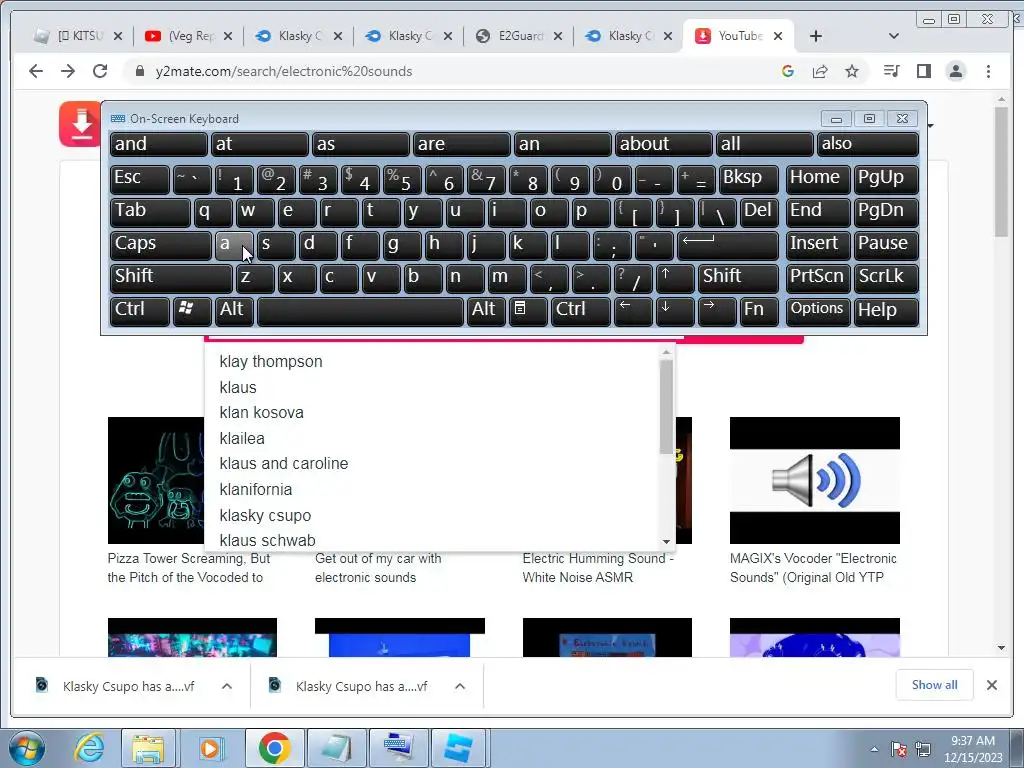
Task: Go forward in browser history
Action: (x=68, y=71)
